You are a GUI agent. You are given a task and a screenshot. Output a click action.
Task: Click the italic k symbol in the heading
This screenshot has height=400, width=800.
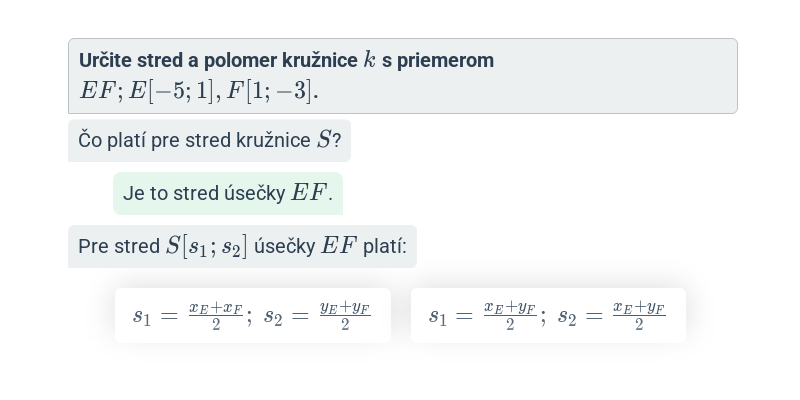click(x=369, y=60)
